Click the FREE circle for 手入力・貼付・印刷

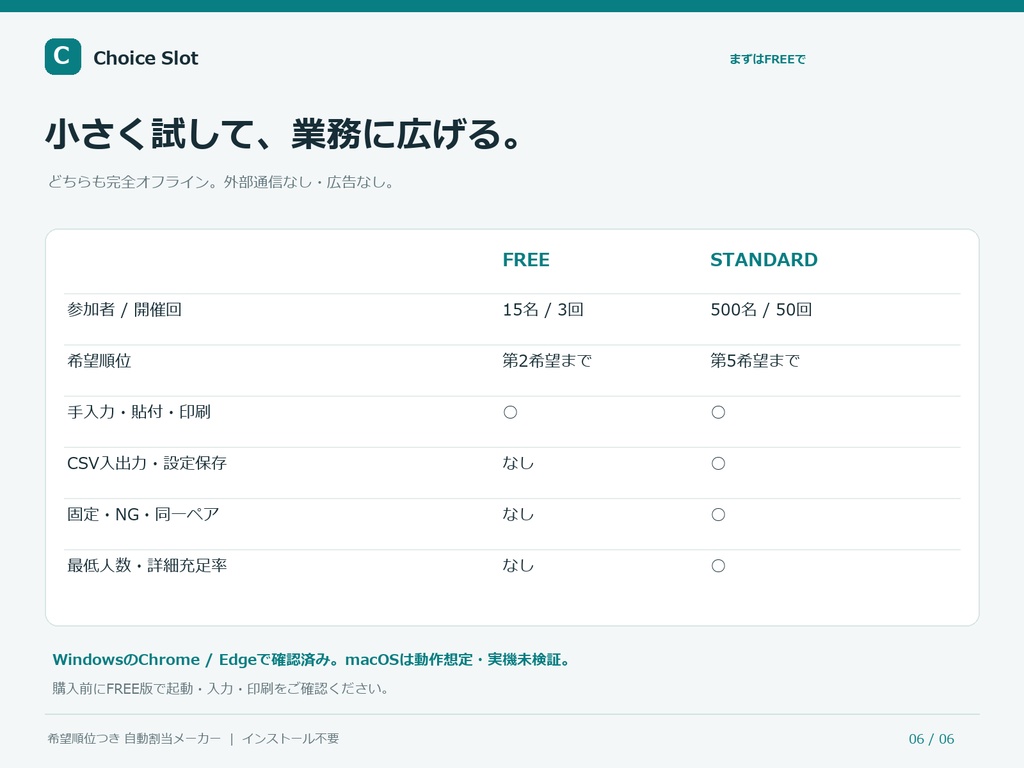[x=510, y=412]
